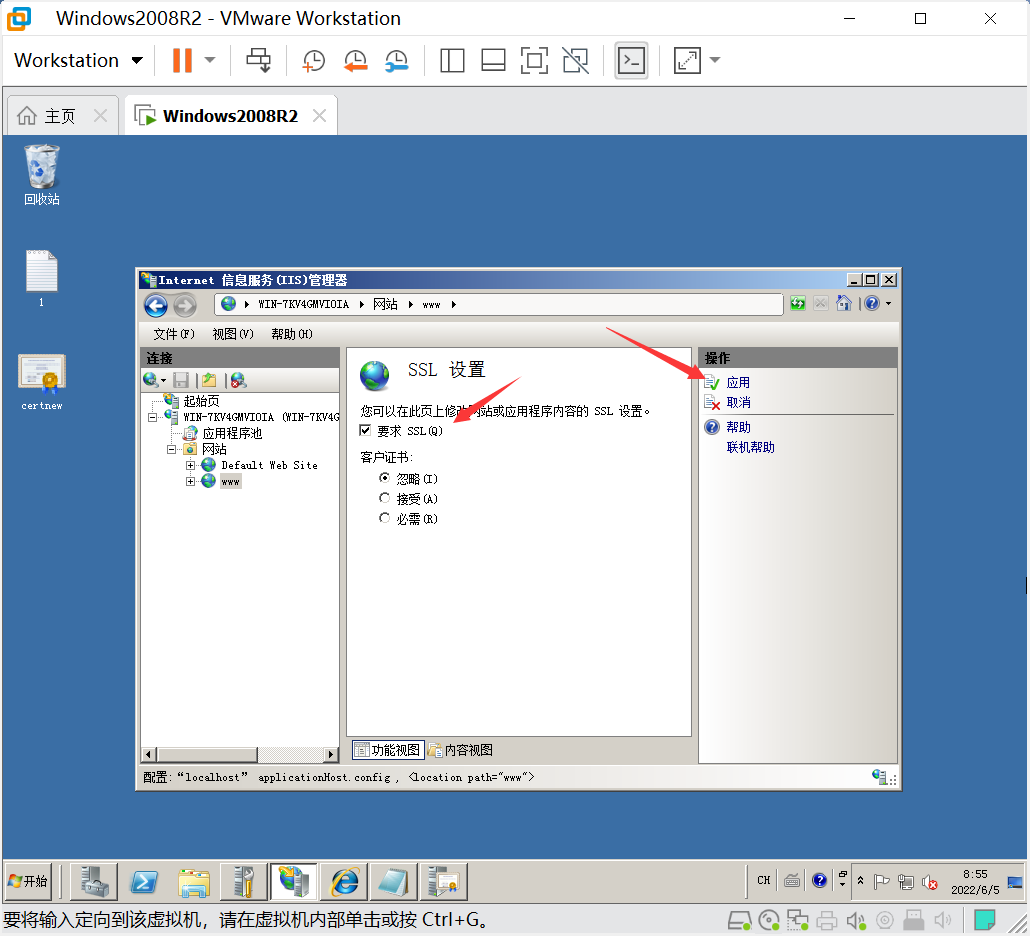The image size is (1030, 936).
Task: Expand the breadcrumb arrow after www
Action: tap(453, 304)
